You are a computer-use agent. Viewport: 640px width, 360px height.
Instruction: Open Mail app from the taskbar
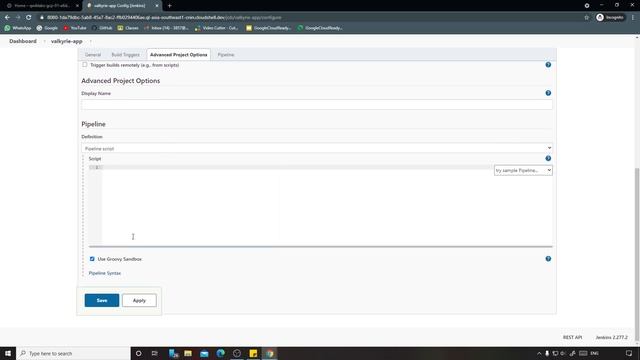coord(204,353)
